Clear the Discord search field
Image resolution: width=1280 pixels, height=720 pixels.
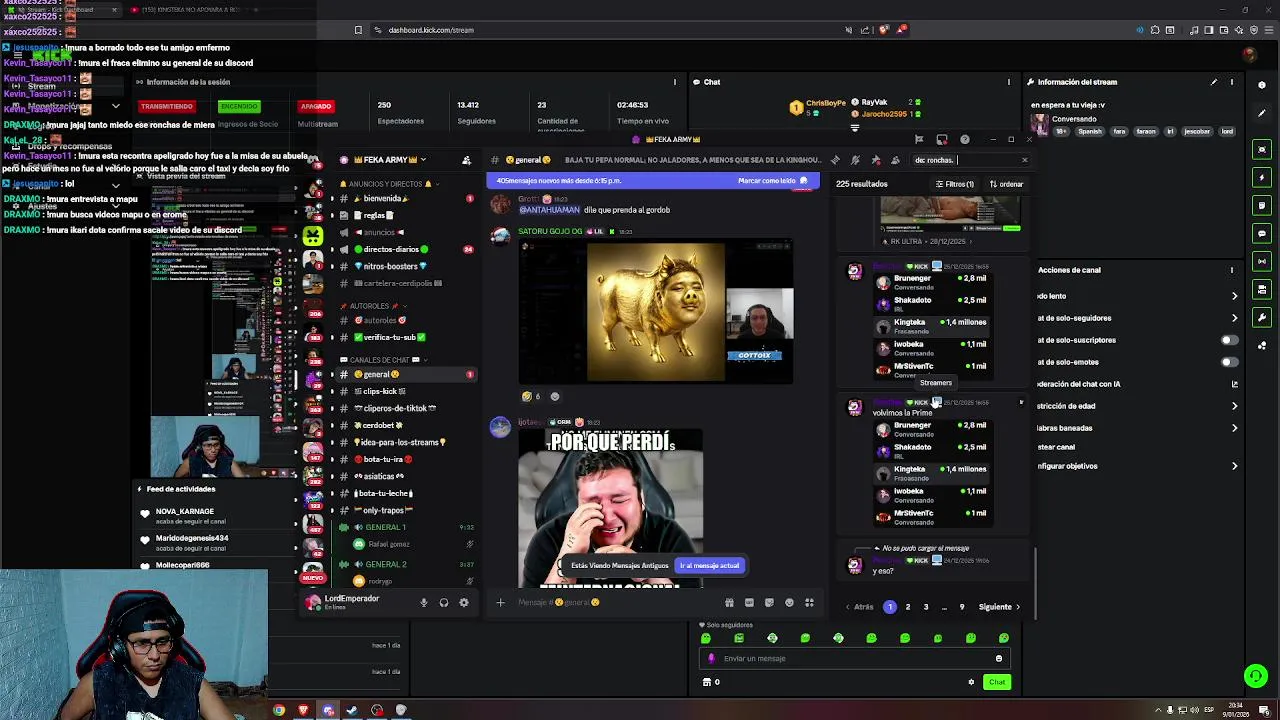[1024, 160]
